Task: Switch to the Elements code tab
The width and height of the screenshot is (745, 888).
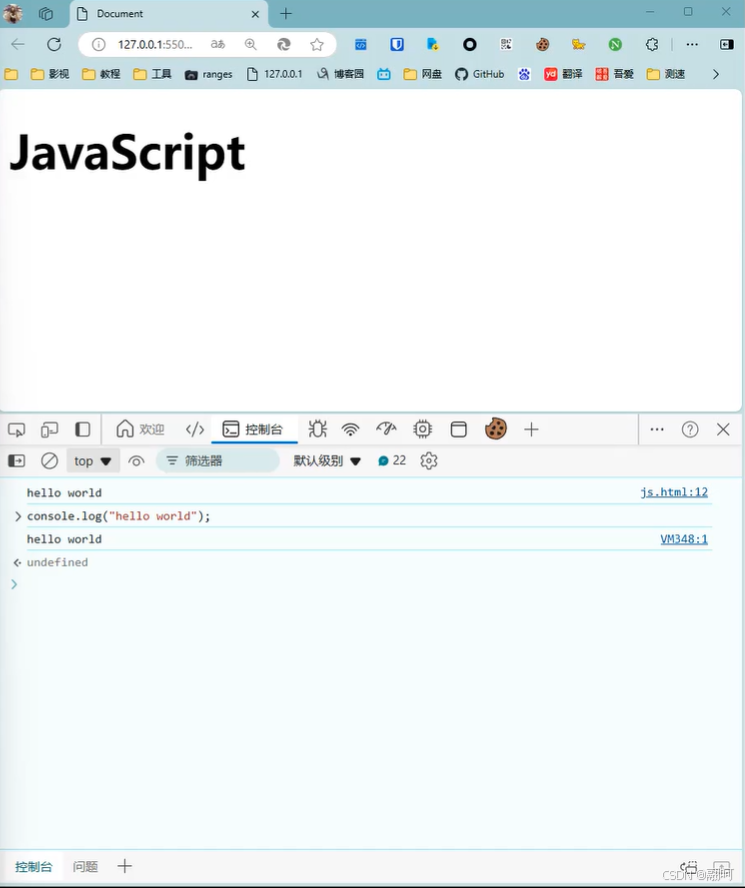Action: pos(195,429)
